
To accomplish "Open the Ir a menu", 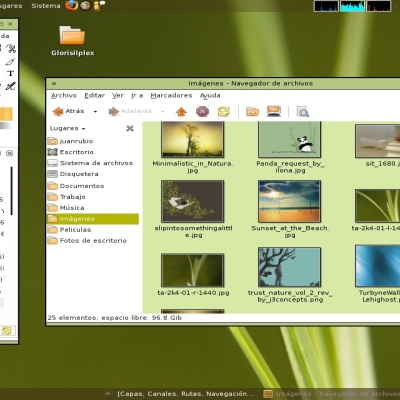I will point(137,96).
